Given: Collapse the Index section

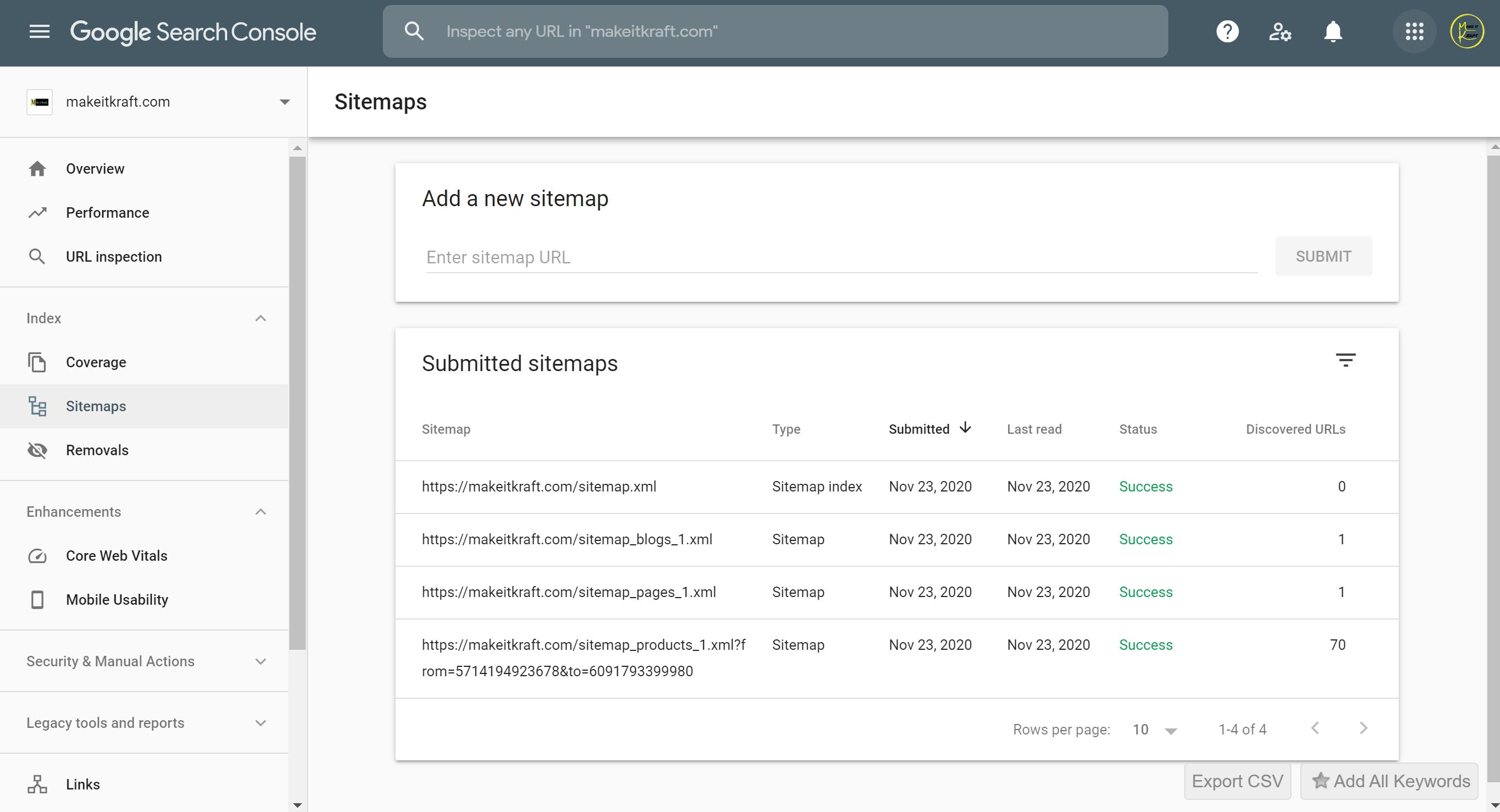Looking at the screenshot, I should (x=261, y=318).
